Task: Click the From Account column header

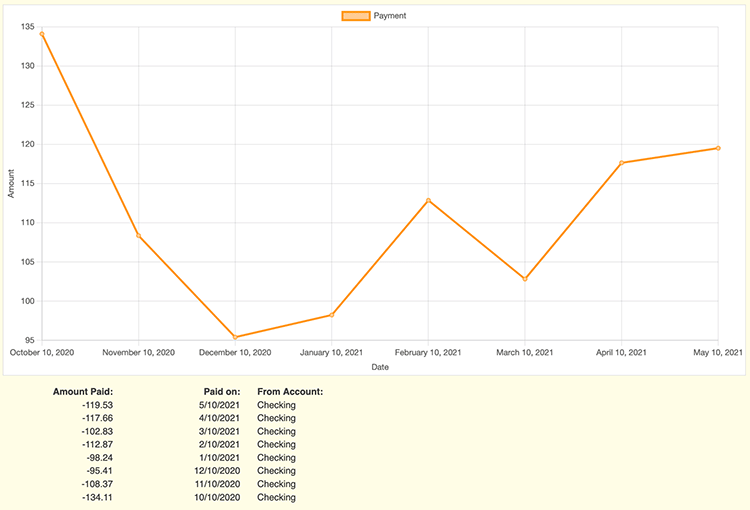Action: (290, 391)
